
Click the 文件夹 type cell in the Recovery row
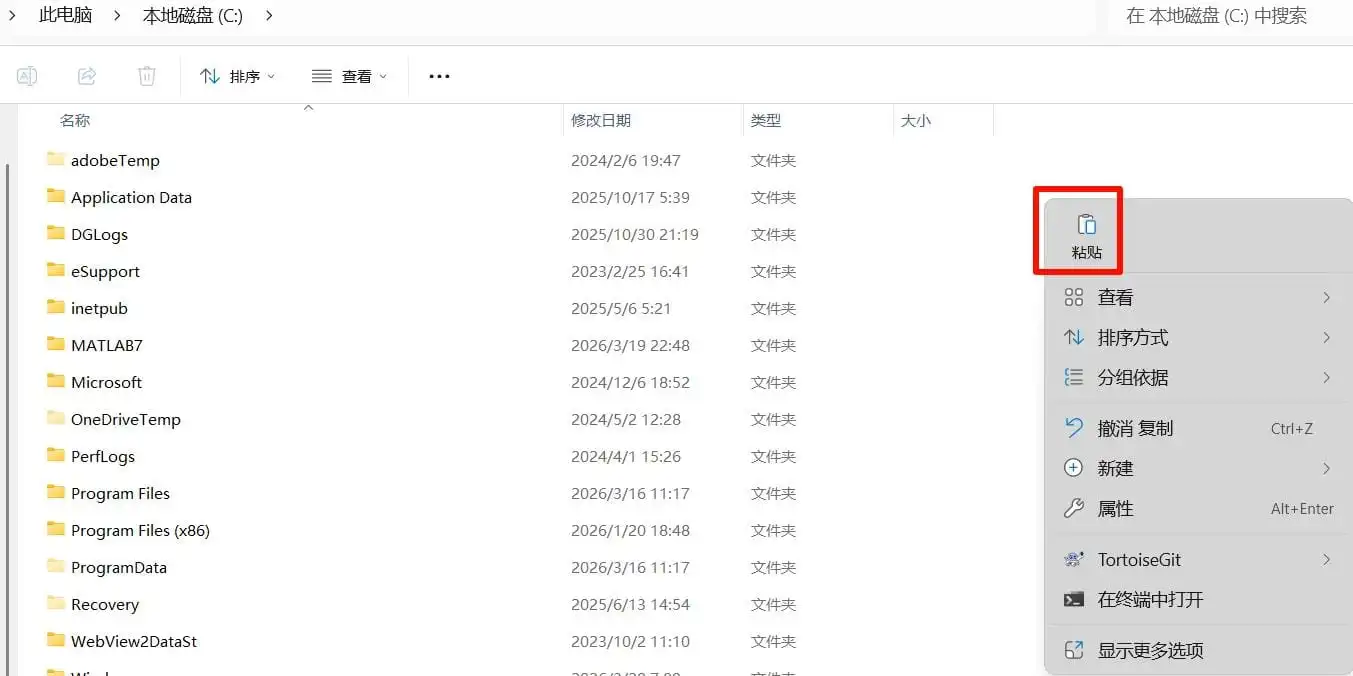click(774, 604)
